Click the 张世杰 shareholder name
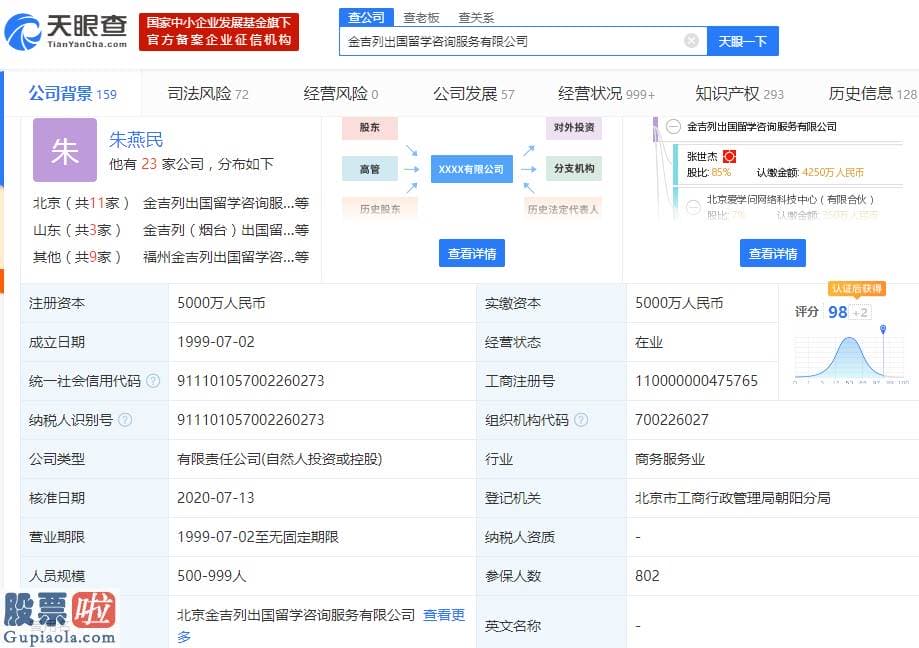 [x=702, y=156]
